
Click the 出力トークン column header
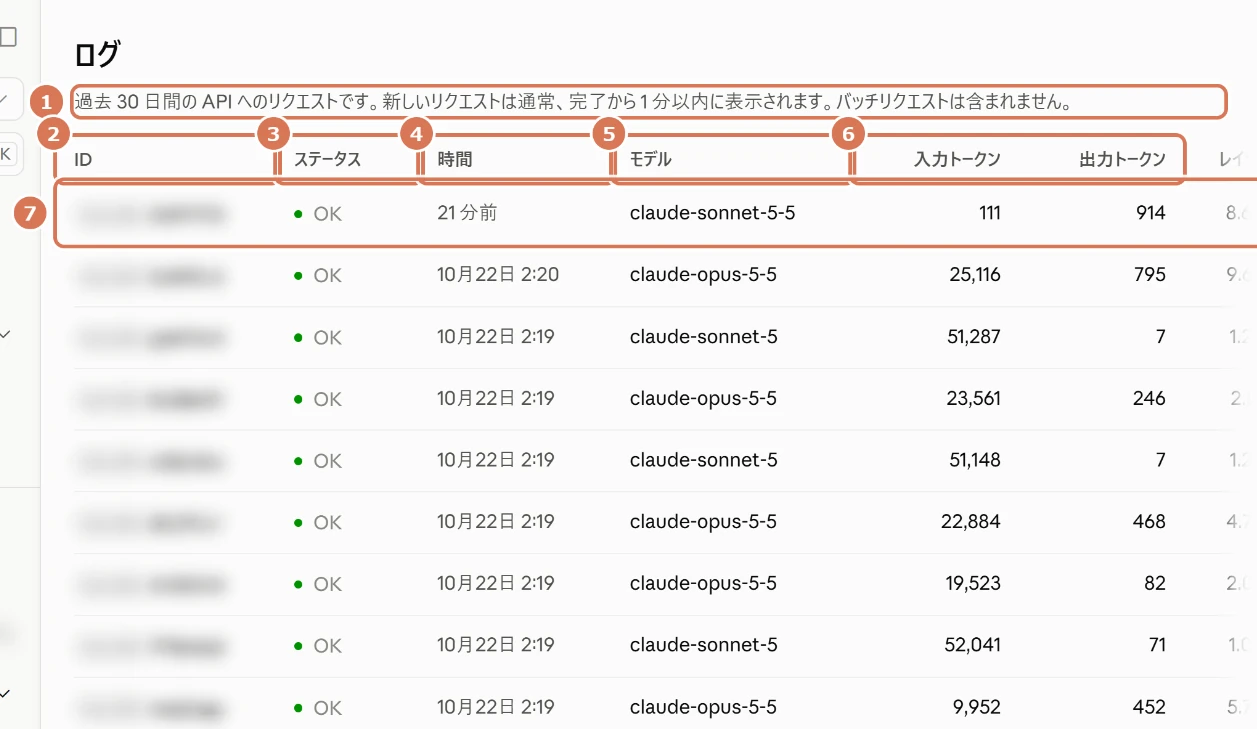point(1122,159)
